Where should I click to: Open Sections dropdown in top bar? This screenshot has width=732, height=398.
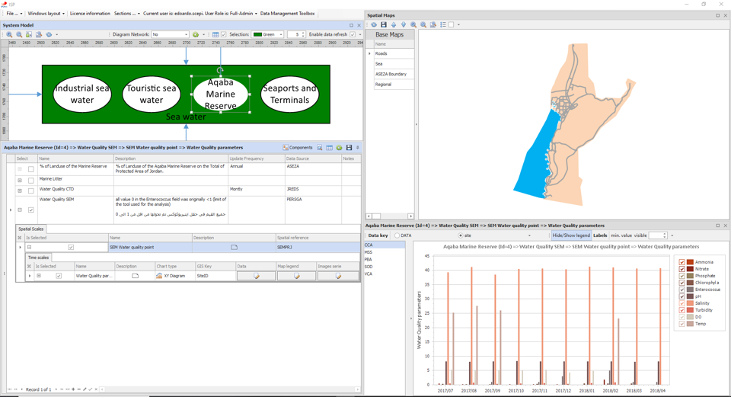tap(127, 14)
